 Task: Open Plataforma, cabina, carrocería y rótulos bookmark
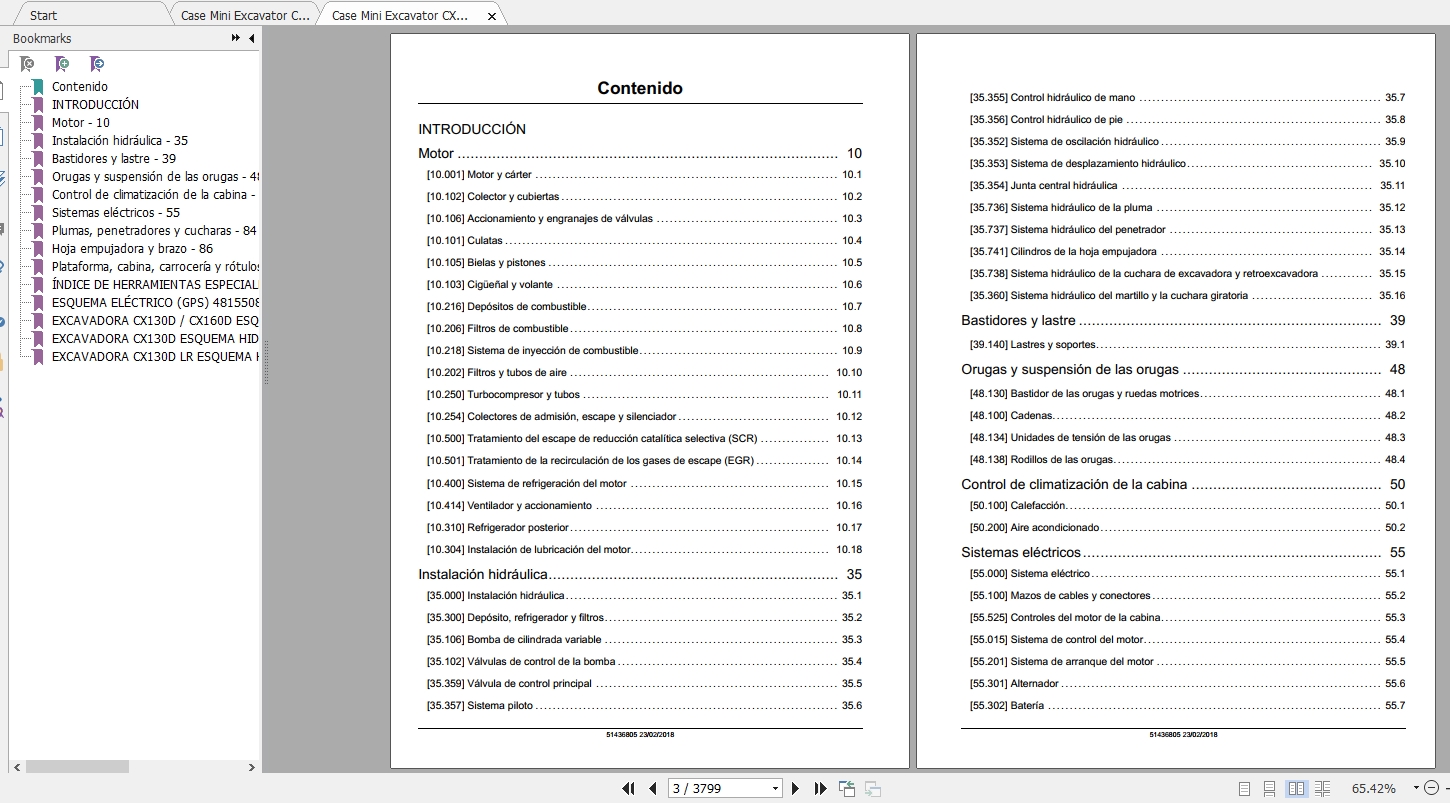tap(155, 267)
